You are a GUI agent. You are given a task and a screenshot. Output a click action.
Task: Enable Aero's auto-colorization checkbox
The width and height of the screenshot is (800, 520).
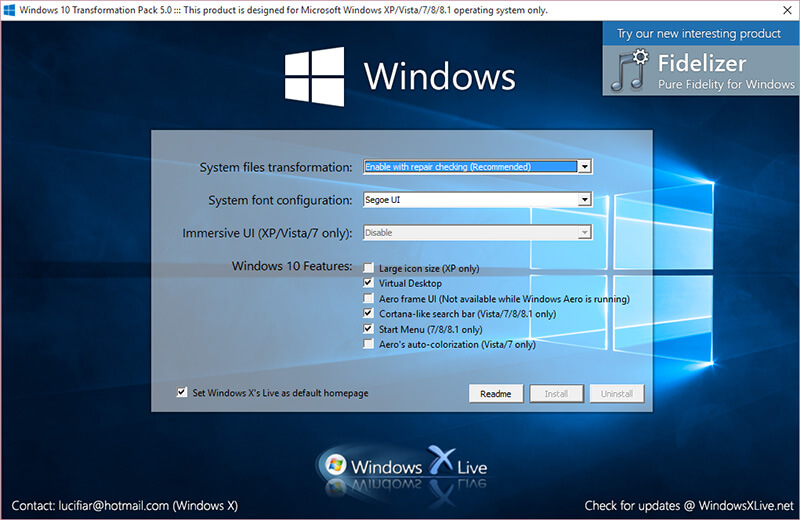tap(368, 344)
